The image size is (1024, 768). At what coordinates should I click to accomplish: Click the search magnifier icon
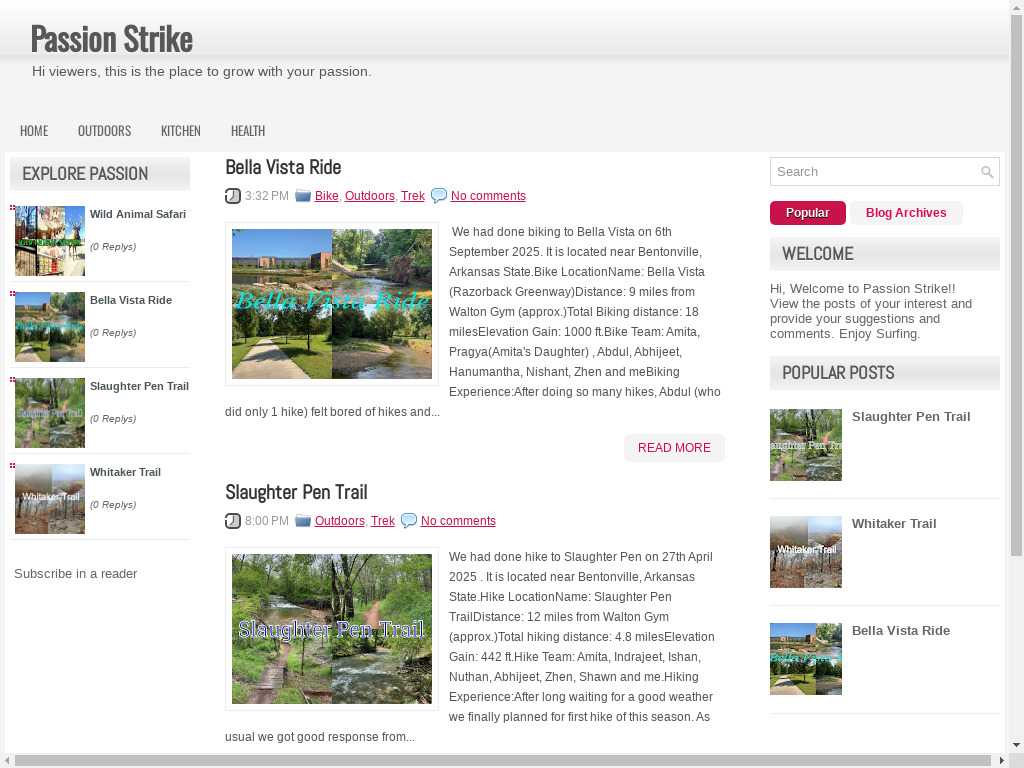point(987,172)
